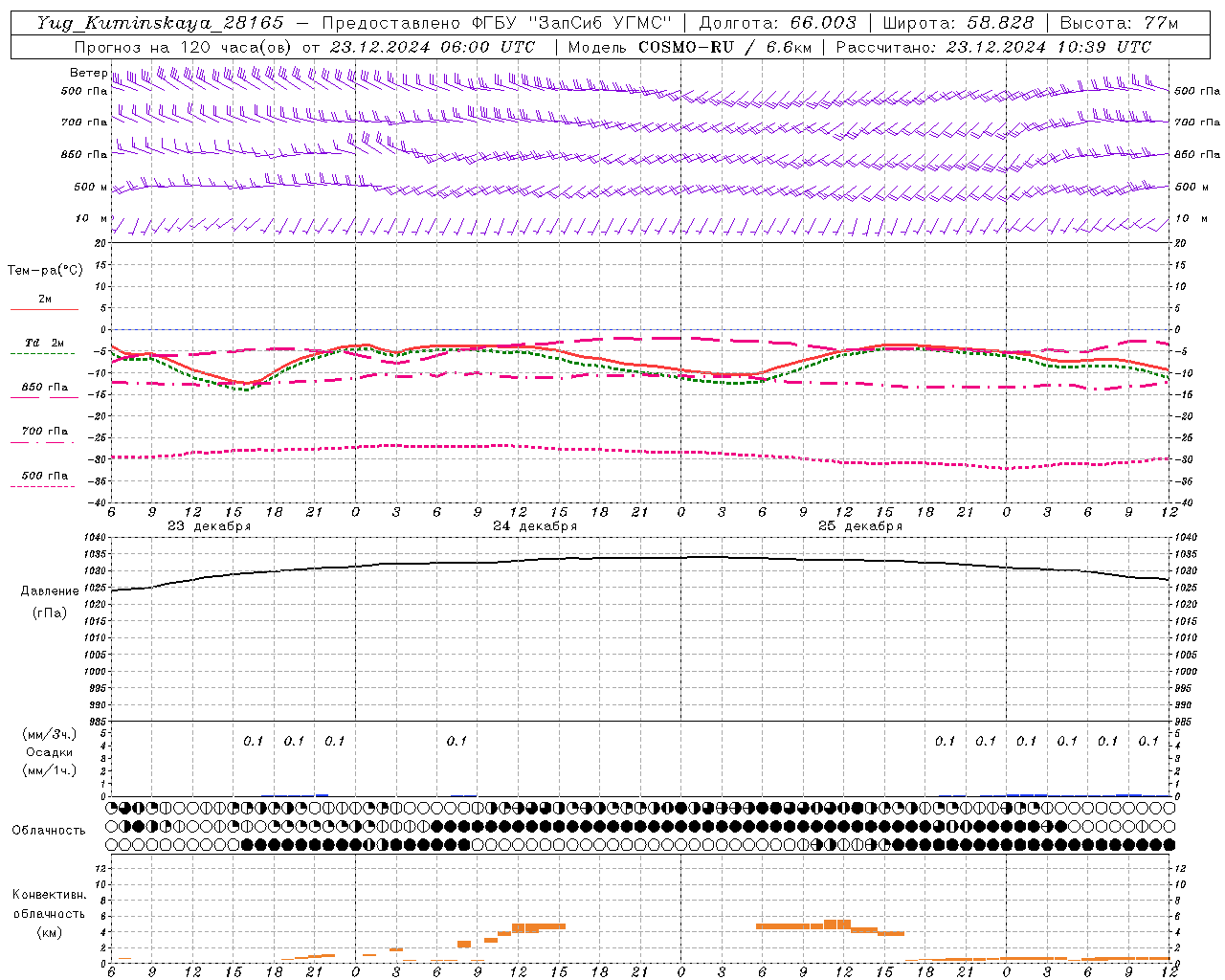Select the 'Модель COSMO-RU / 6.6км' text
Viewport: 1225px width, 980px height.
click(x=690, y=47)
